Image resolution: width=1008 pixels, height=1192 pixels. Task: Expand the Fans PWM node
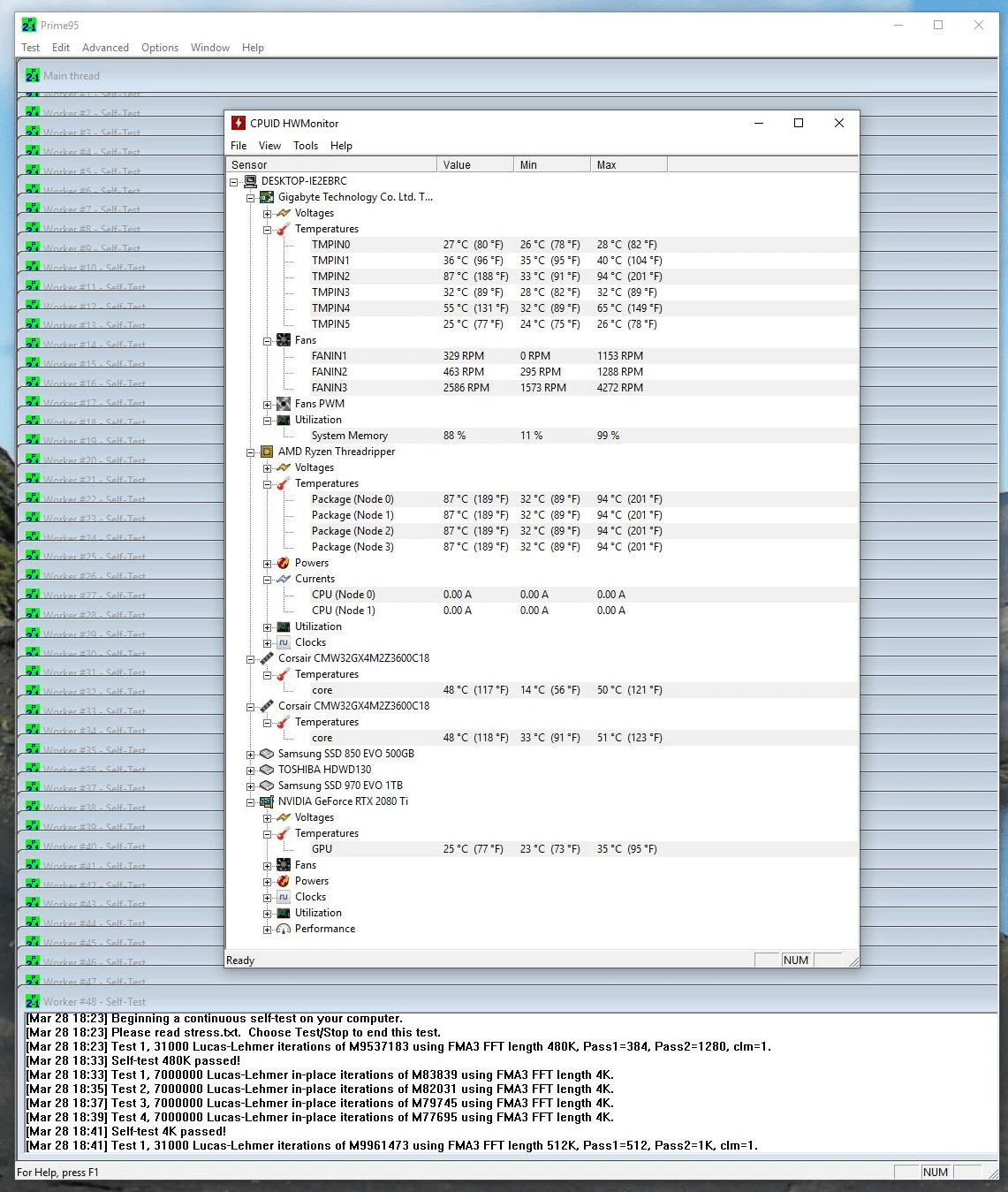click(x=267, y=405)
